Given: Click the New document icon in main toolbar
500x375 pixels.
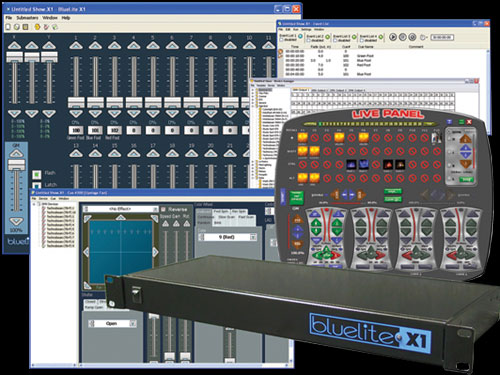Looking at the screenshot, I should click(8, 27).
